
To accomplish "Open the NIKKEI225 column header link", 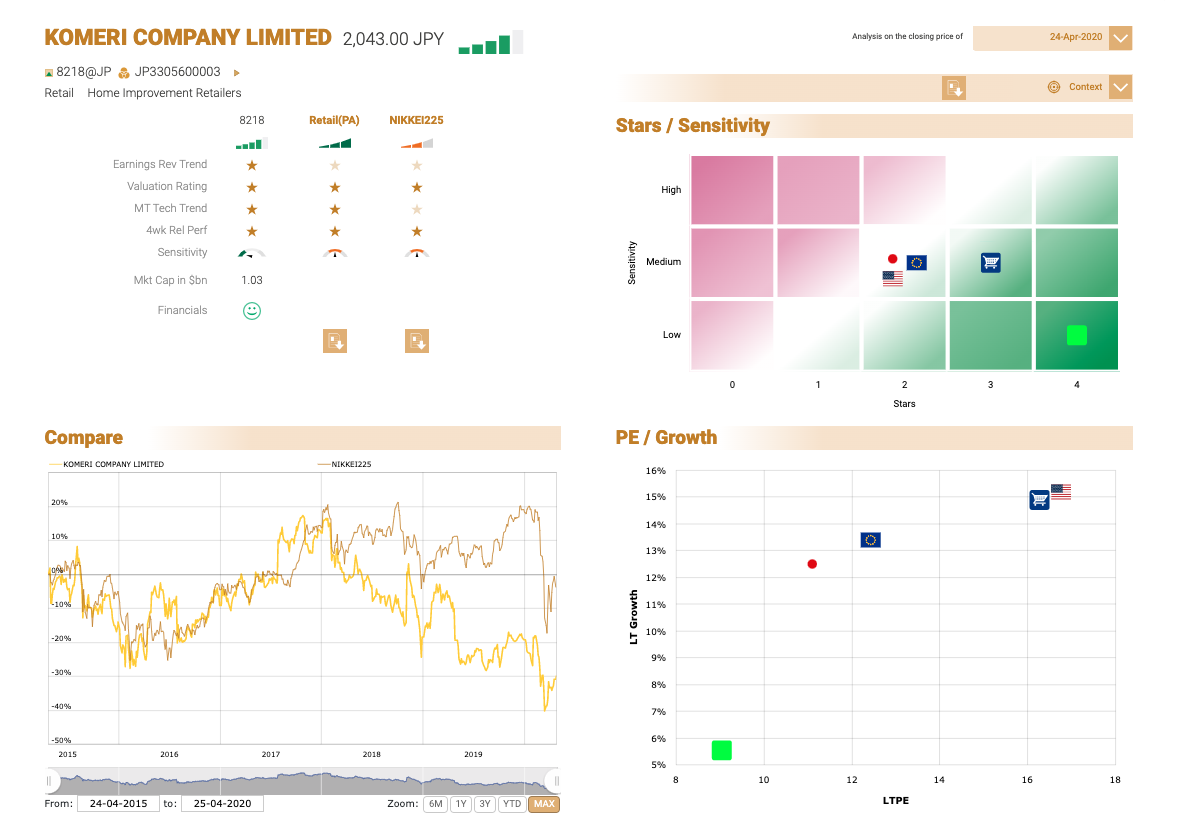I will (416, 120).
